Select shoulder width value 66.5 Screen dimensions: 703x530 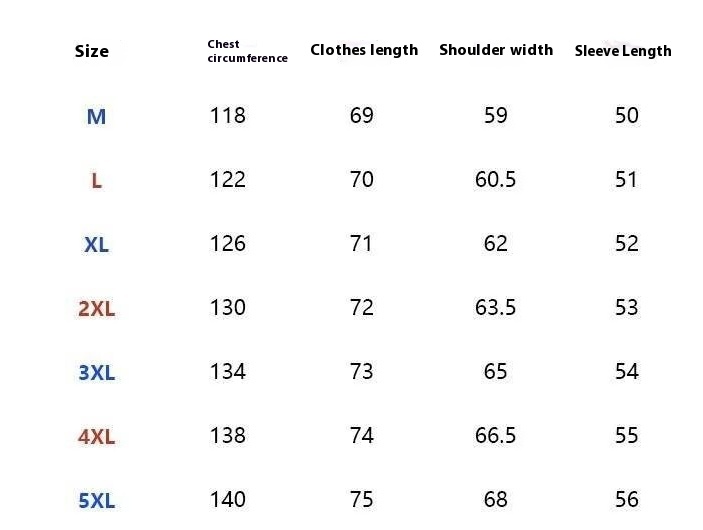pos(496,435)
